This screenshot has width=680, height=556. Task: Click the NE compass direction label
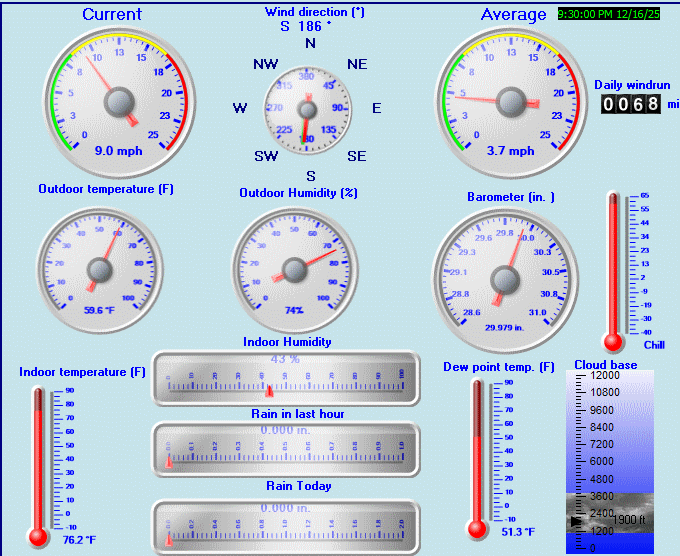[357, 64]
